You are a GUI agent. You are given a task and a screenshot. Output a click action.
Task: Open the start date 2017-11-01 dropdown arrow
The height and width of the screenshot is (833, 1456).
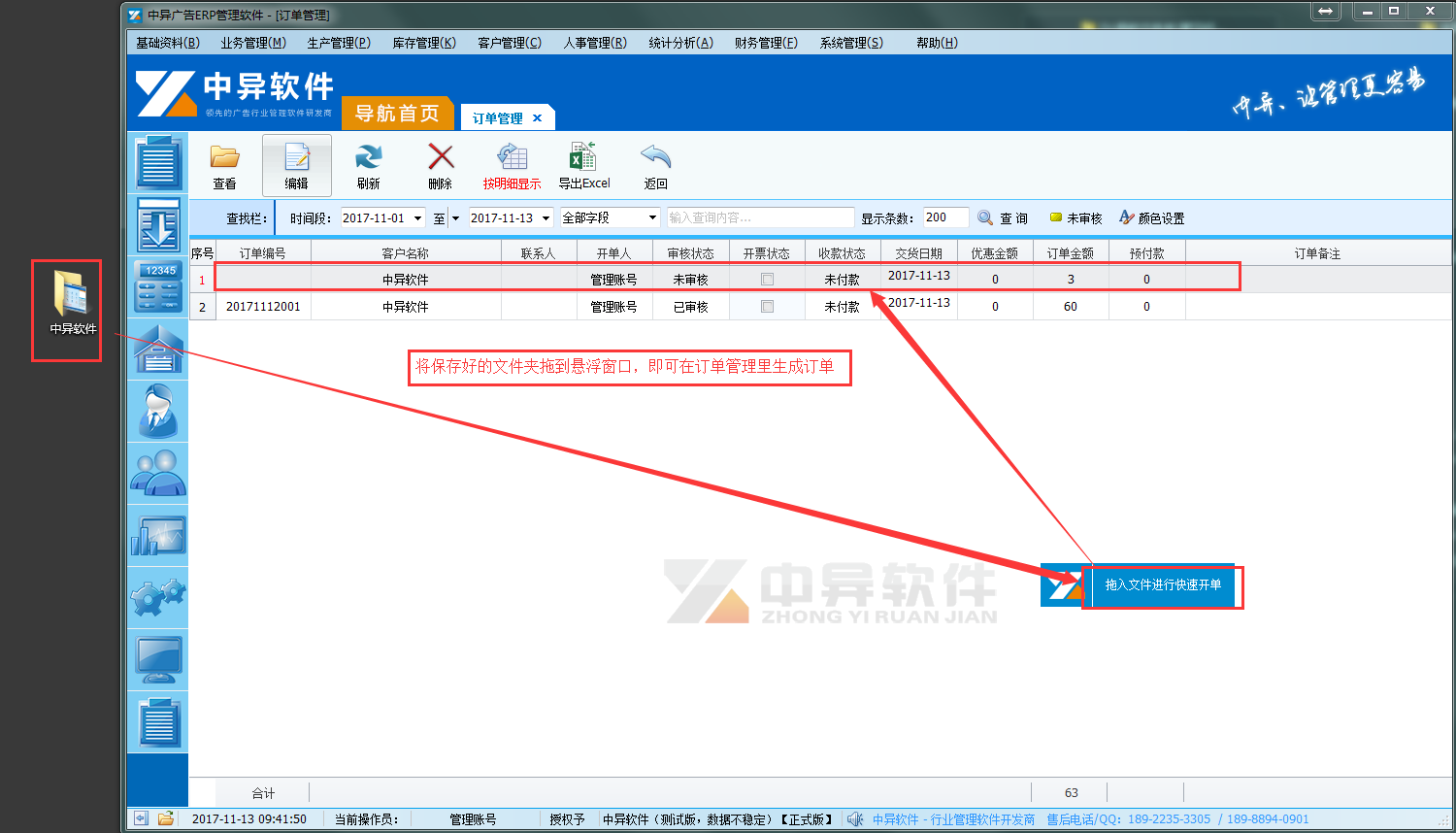click(x=418, y=218)
